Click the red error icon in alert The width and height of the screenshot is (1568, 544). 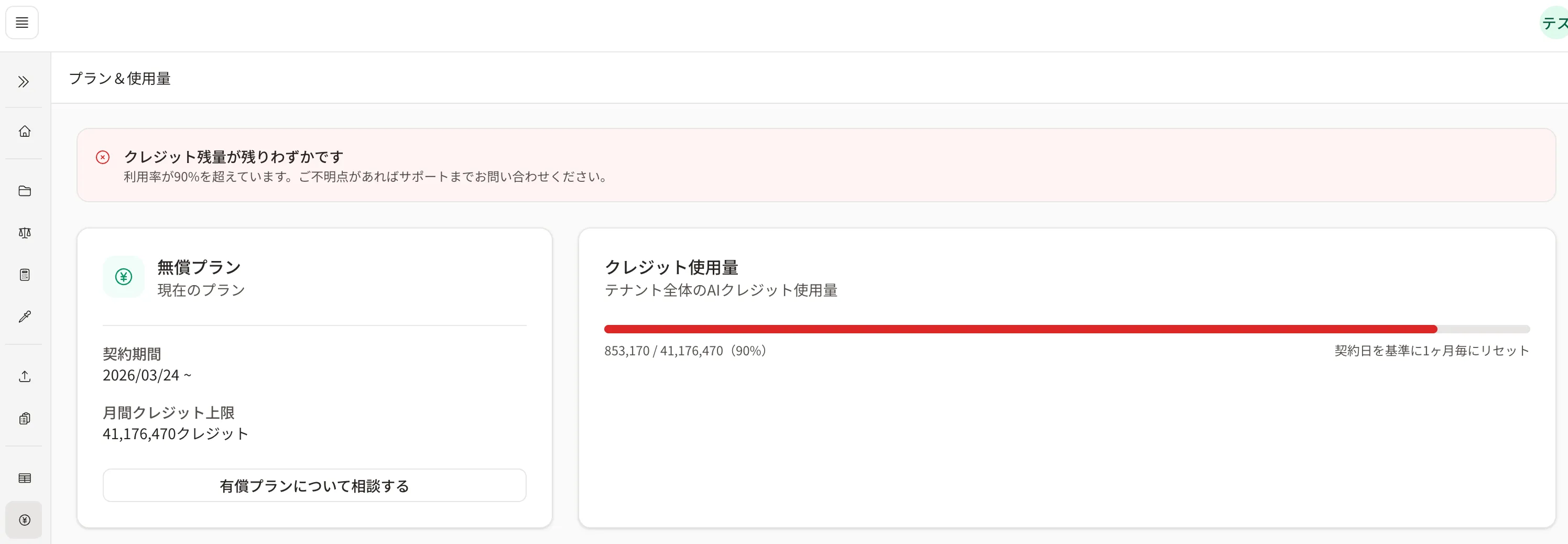point(103,157)
